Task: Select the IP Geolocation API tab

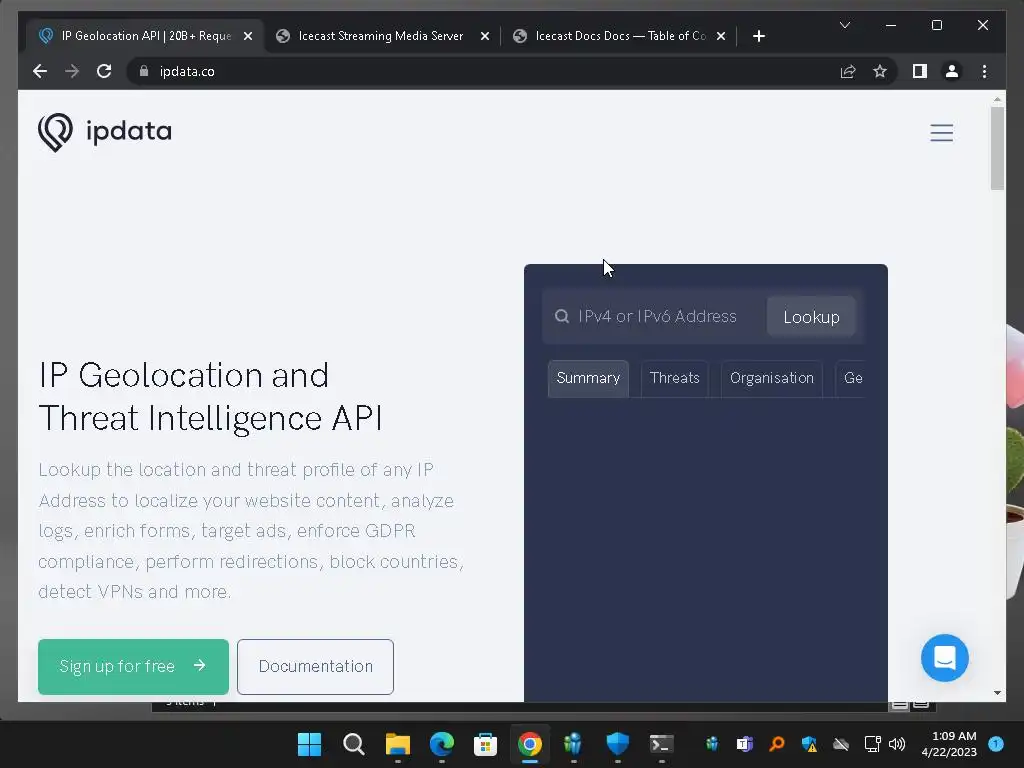Action: click(x=146, y=36)
